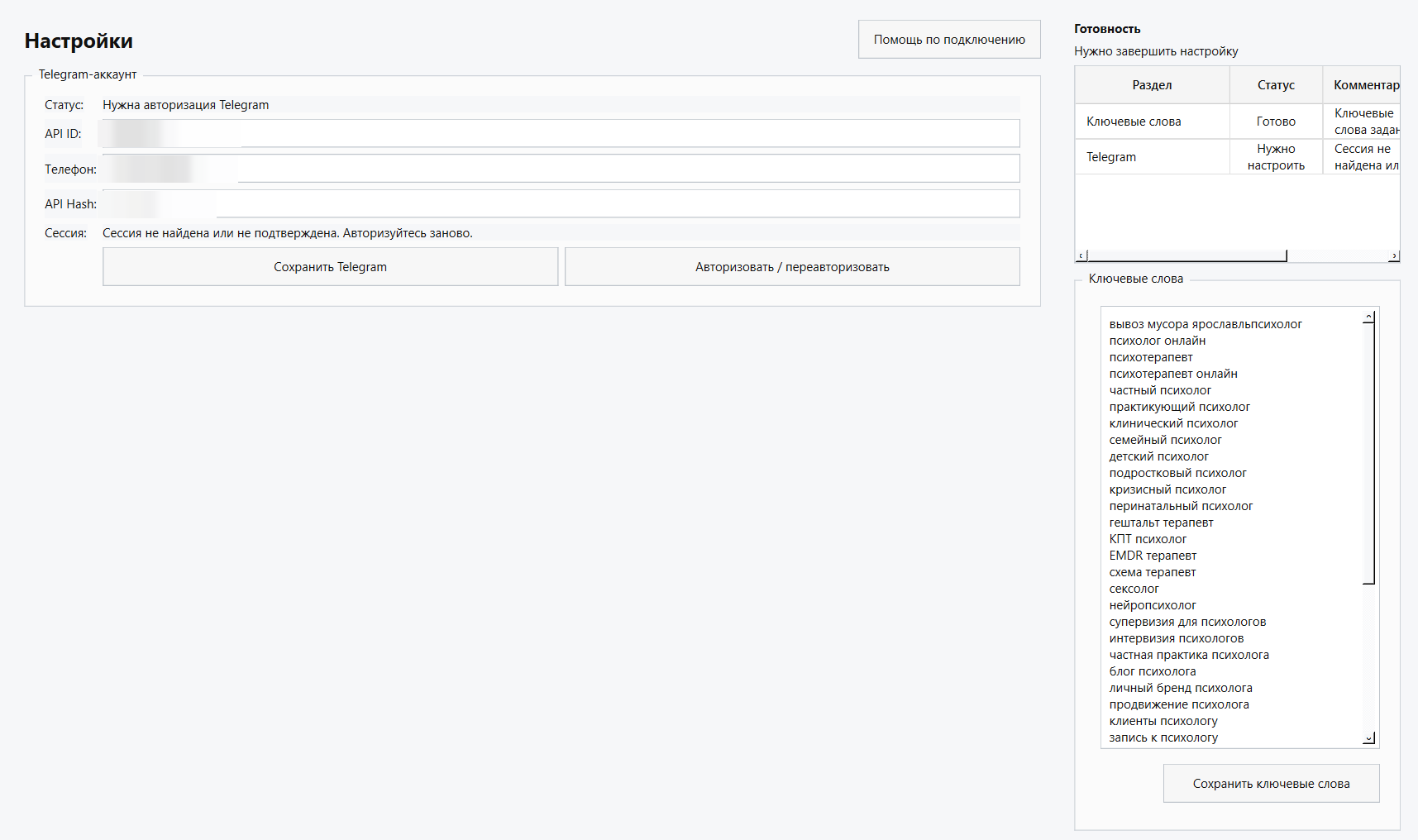Click the "Статус" column header
Image resolution: width=1418 pixels, height=840 pixels.
pyautogui.click(x=1276, y=85)
